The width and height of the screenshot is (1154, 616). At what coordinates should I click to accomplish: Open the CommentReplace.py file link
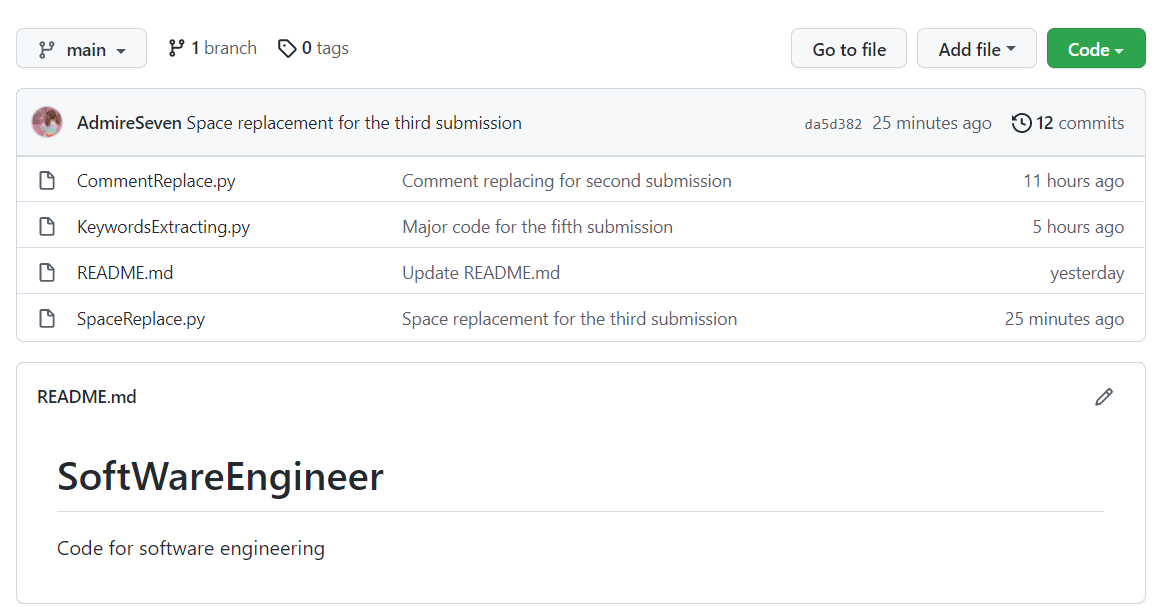coord(156,181)
